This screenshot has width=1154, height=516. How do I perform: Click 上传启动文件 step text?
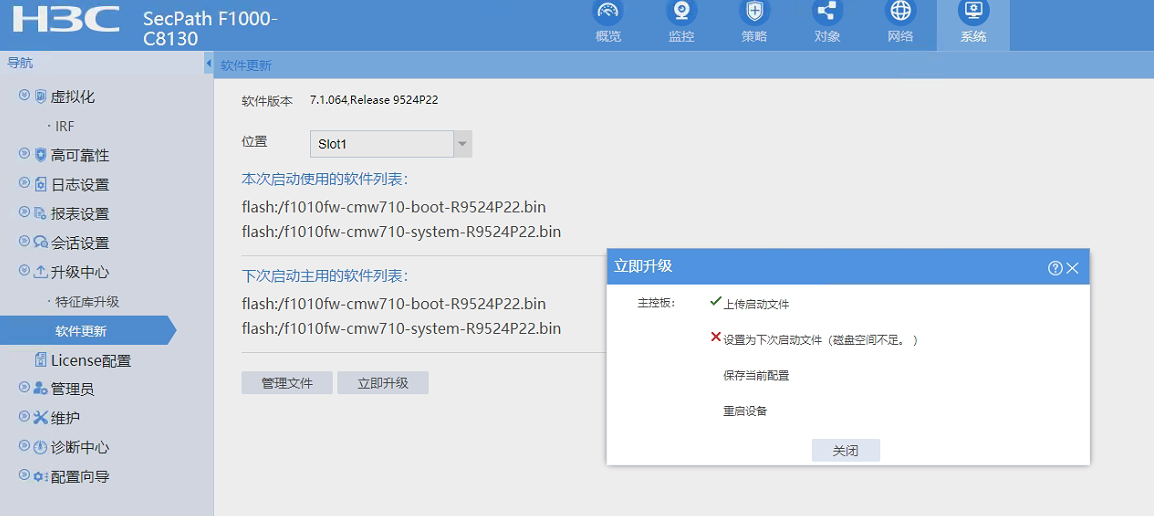756,304
